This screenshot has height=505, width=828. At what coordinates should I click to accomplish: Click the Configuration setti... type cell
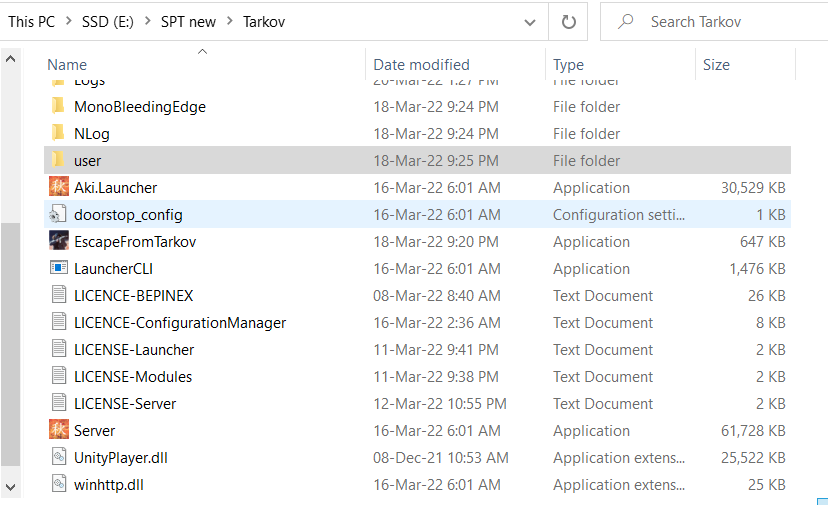coord(619,214)
